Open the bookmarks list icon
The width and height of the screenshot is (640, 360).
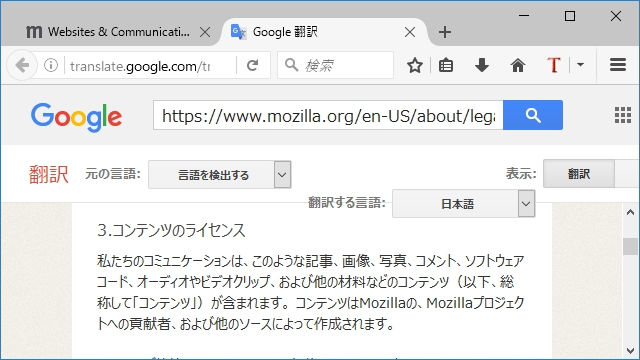446,65
